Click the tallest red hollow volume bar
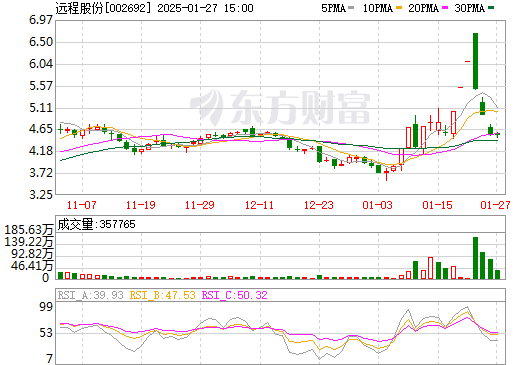 coord(431,268)
